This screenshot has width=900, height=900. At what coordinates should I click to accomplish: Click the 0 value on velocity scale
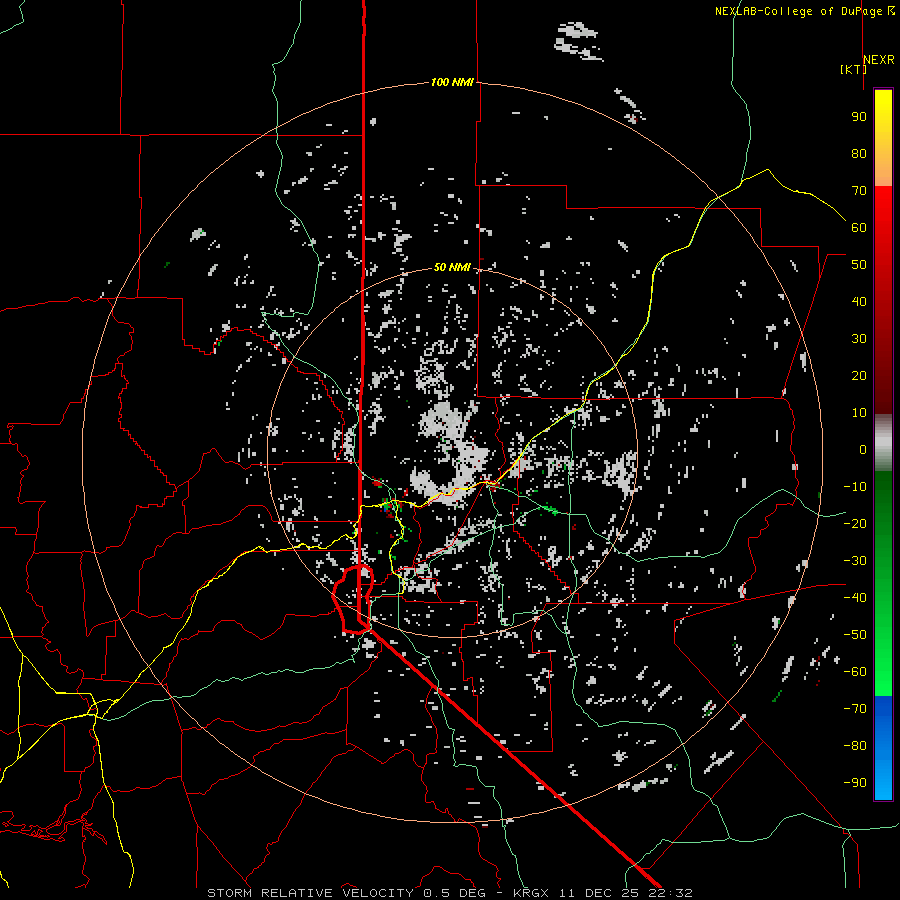pyautogui.click(x=863, y=449)
